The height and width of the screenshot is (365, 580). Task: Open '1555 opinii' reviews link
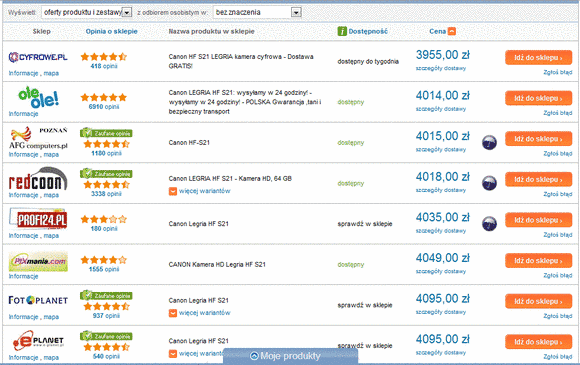pos(104,270)
